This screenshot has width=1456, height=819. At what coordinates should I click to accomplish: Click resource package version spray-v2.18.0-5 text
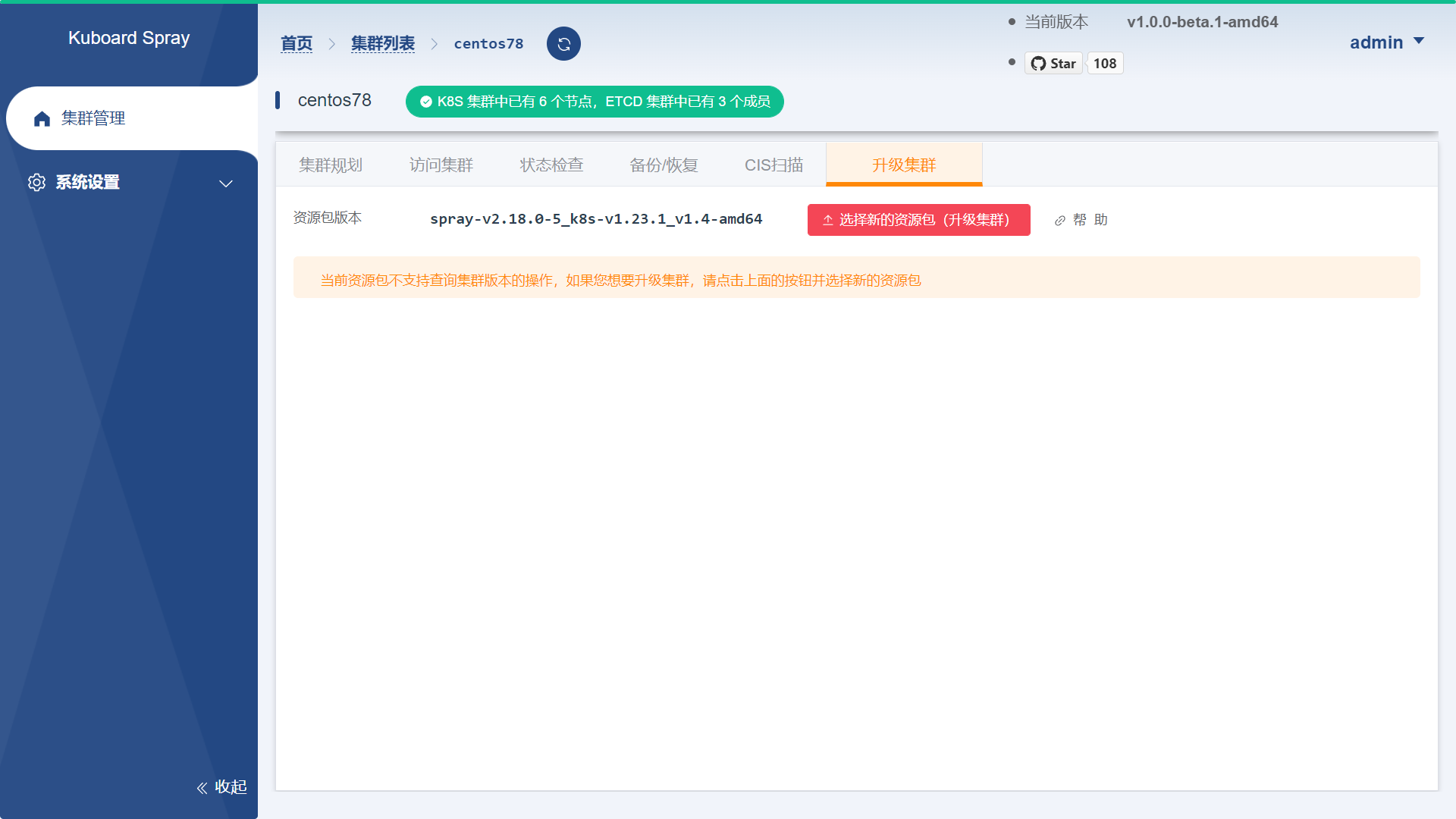(x=596, y=219)
